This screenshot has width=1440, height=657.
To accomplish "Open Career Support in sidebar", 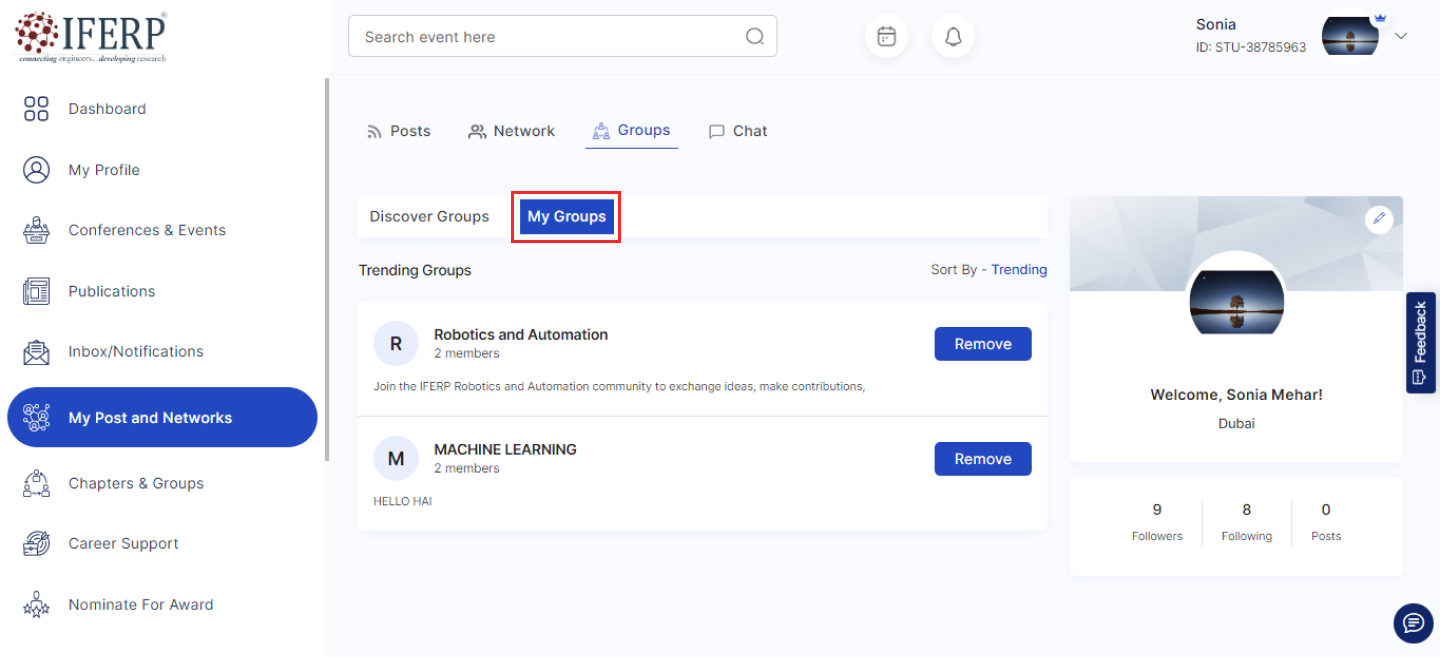I will tap(123, 544).
